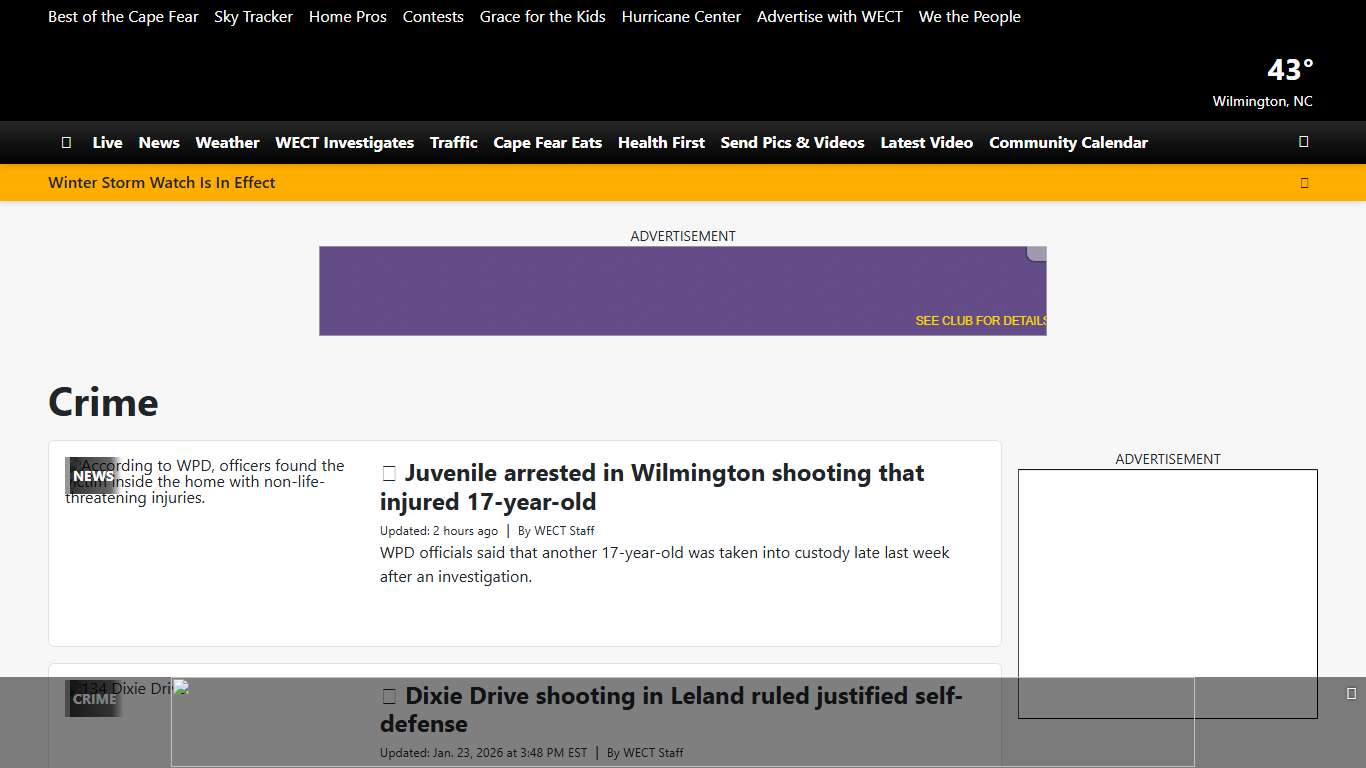This screenshot has width=1366, height=768.
Task: Open the Weather menu item
Action: pyautogui.click(x=227, y=143)
